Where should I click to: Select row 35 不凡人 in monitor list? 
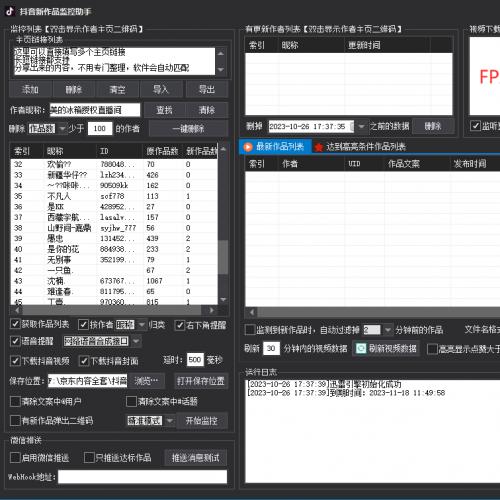[114, 196]
